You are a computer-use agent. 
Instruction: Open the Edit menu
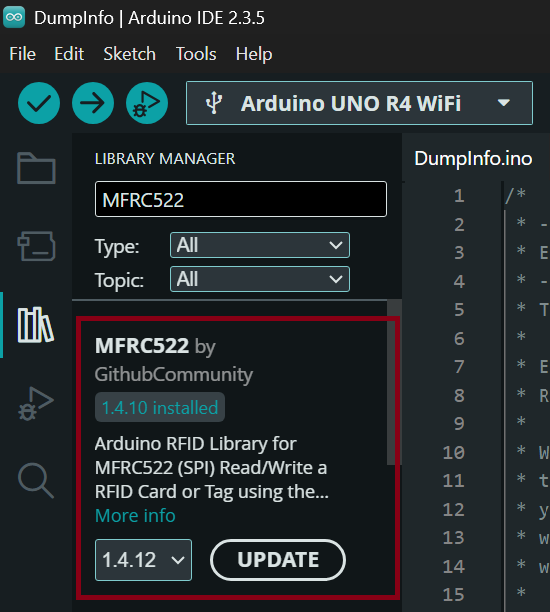tap(69, 54)
